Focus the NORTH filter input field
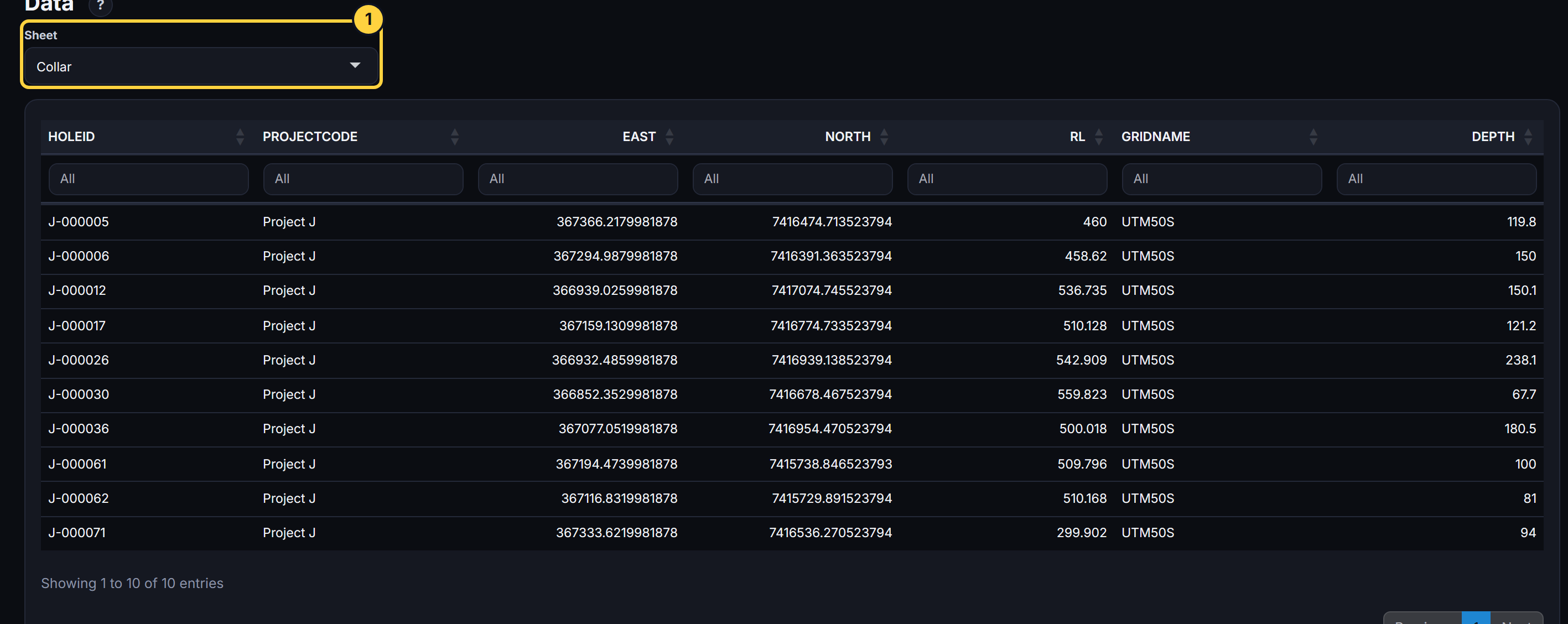The image size is (1568, 624). coord(792,179)
